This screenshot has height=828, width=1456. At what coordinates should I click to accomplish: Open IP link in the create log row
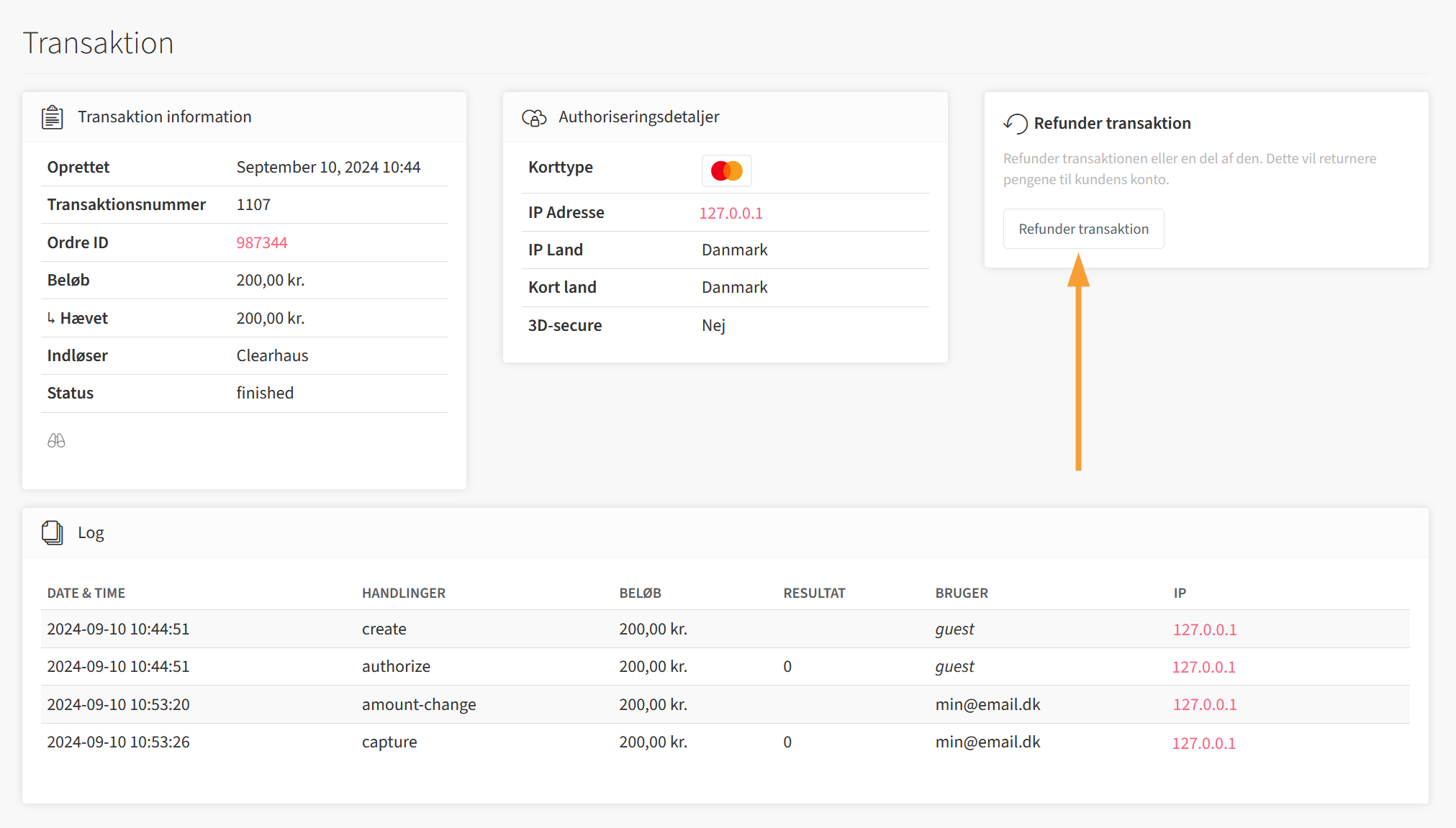pyautogui.click(x=1205, y=629)
